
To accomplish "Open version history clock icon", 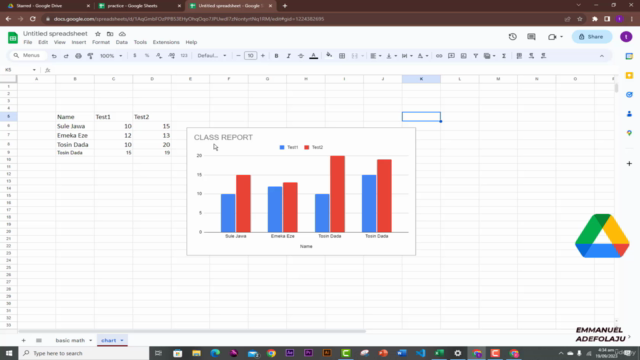I will 513,37.
